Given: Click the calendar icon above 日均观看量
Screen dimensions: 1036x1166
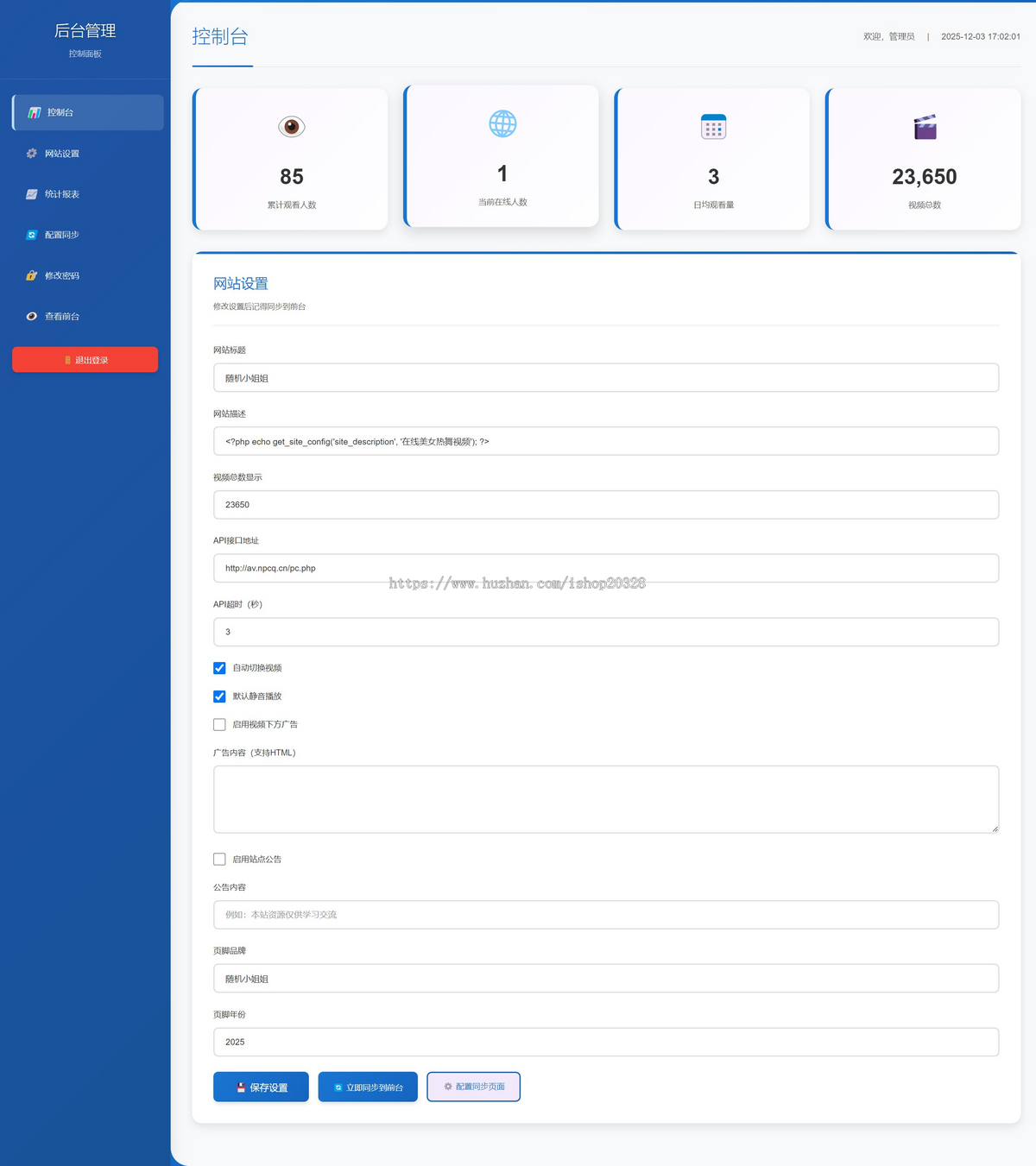Looking at the screenshot, I should tap(713, 127).
